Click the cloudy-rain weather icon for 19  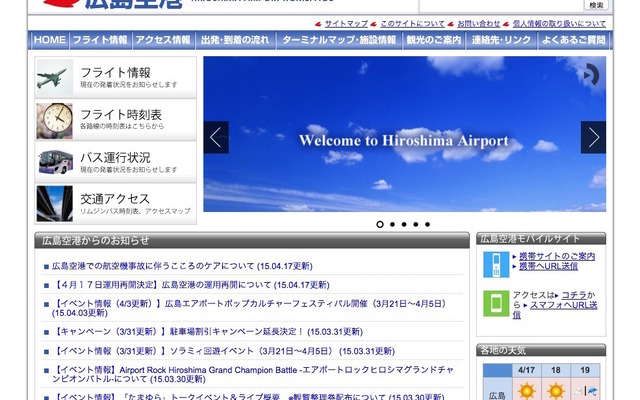(585, 391)
